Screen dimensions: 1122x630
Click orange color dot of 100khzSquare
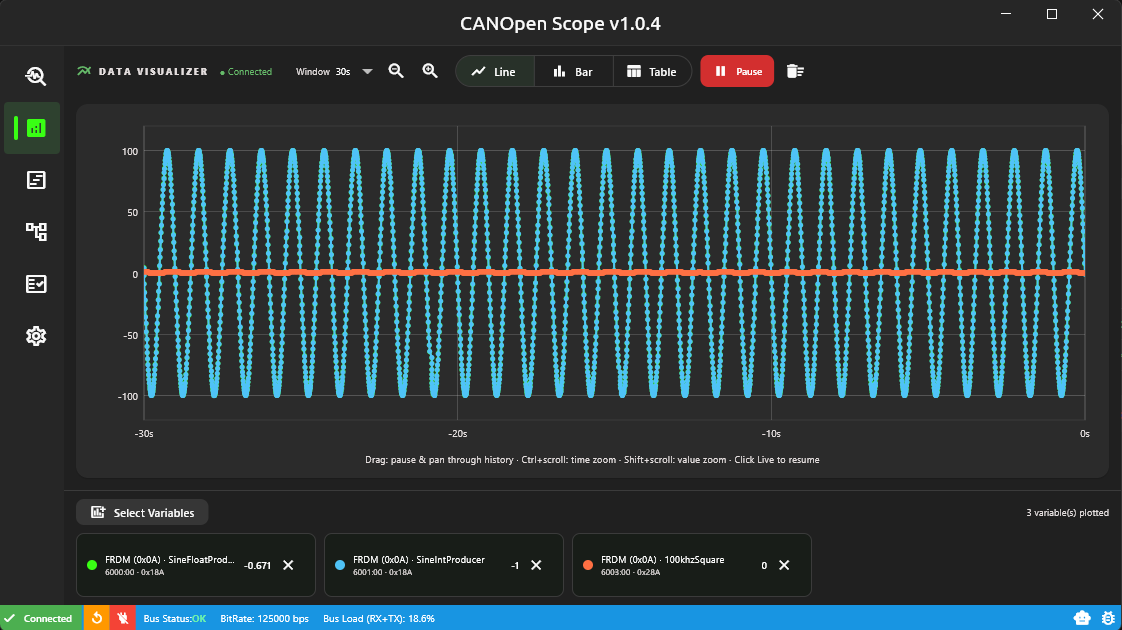point(587,565)
